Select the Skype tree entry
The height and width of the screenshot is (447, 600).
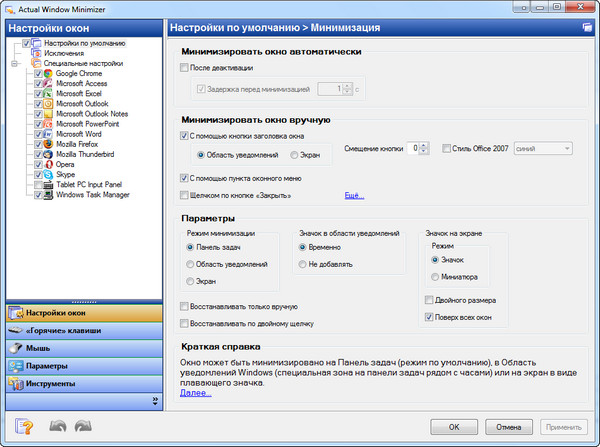[65, 175]
